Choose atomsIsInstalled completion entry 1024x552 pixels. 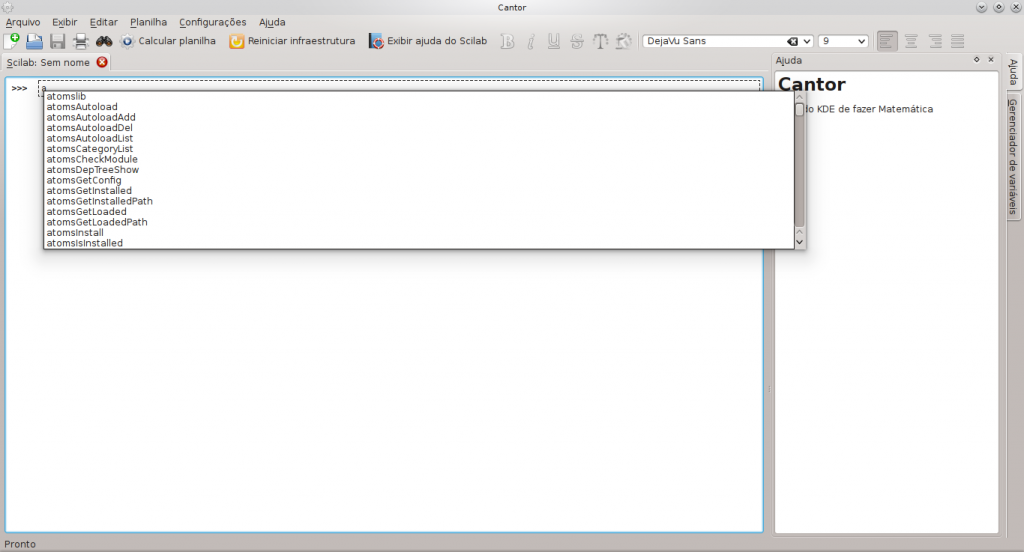point(419,243)
